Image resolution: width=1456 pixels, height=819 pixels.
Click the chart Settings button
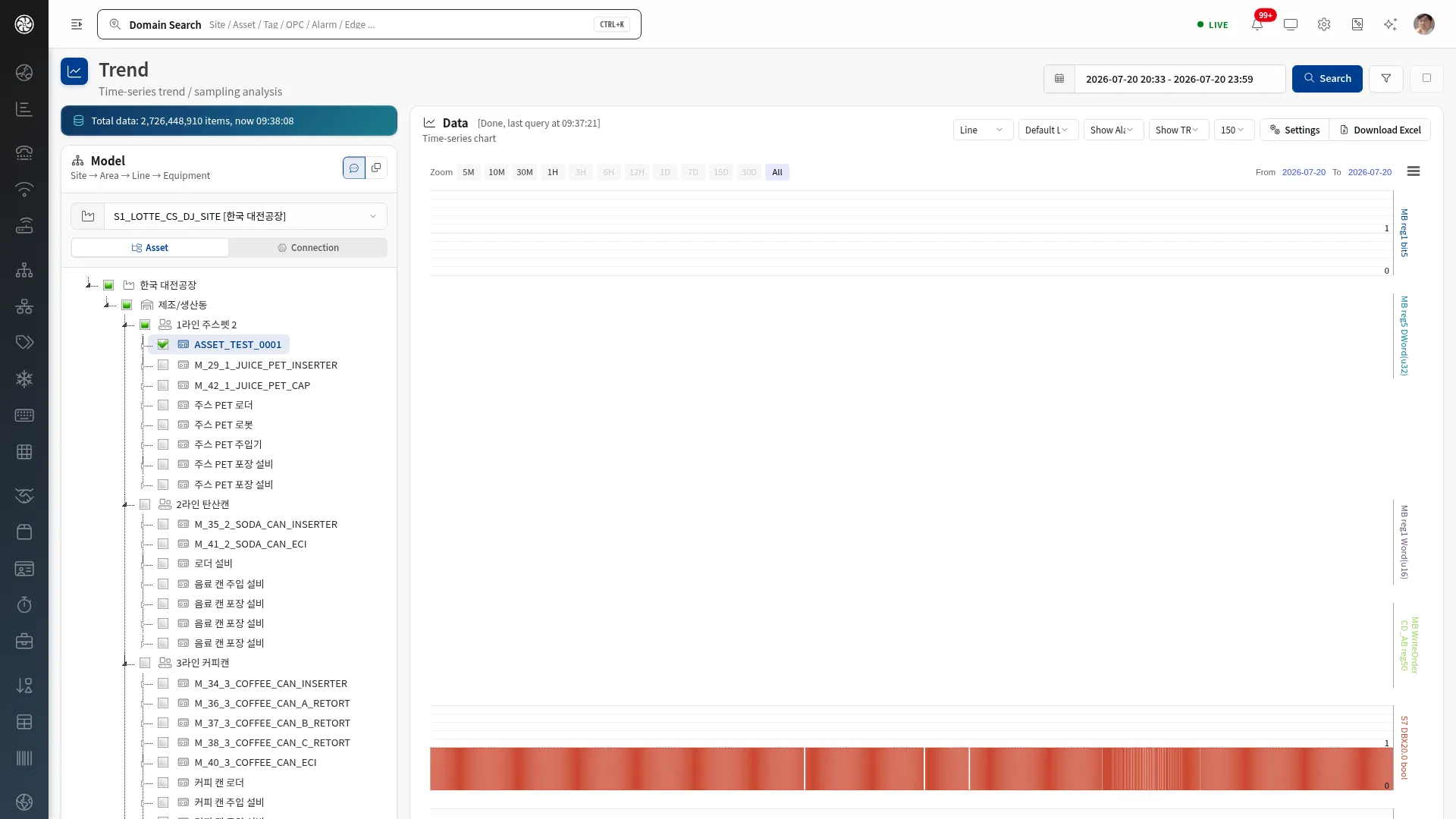click(1294, 130)
